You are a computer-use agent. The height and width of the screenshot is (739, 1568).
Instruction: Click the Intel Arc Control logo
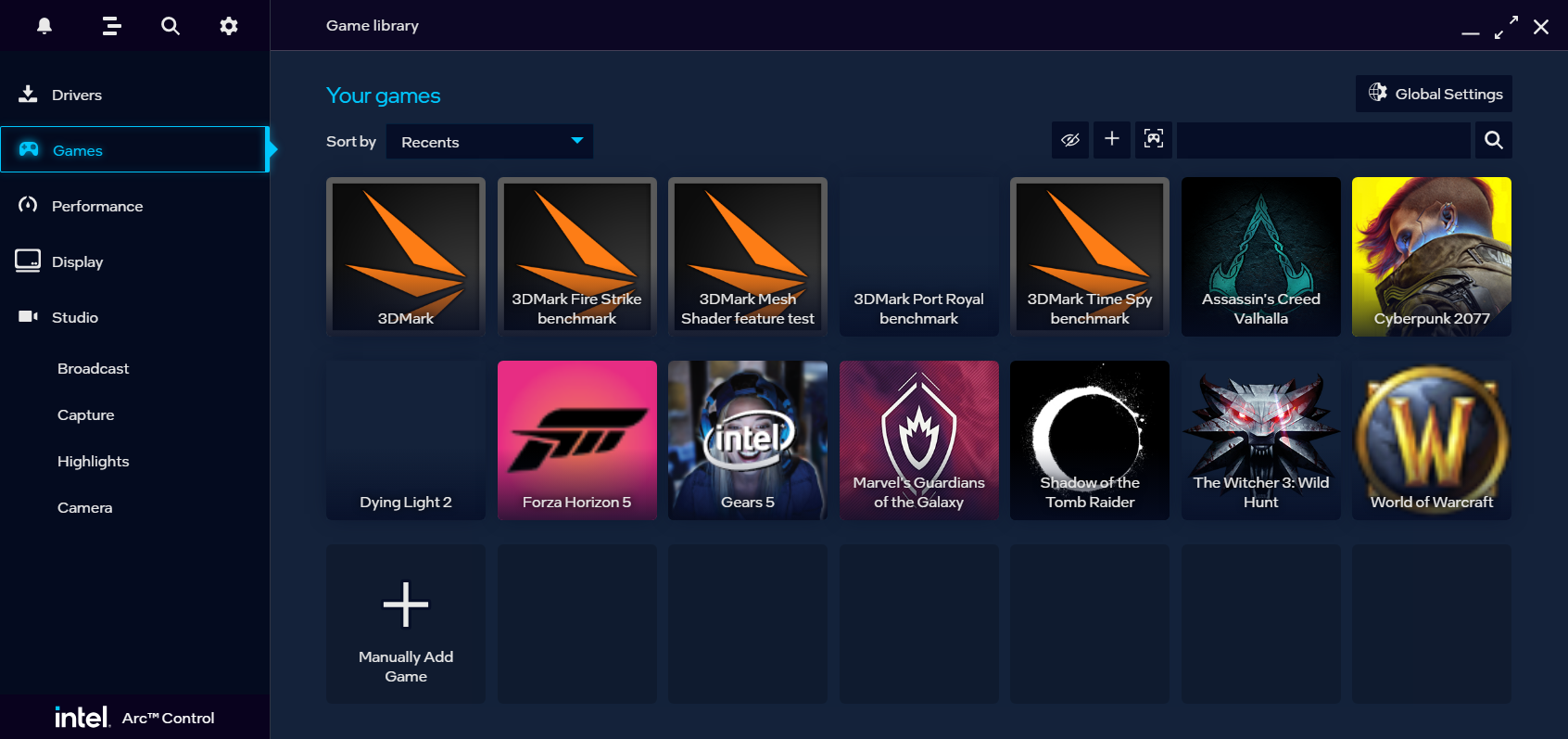[134, 717]
